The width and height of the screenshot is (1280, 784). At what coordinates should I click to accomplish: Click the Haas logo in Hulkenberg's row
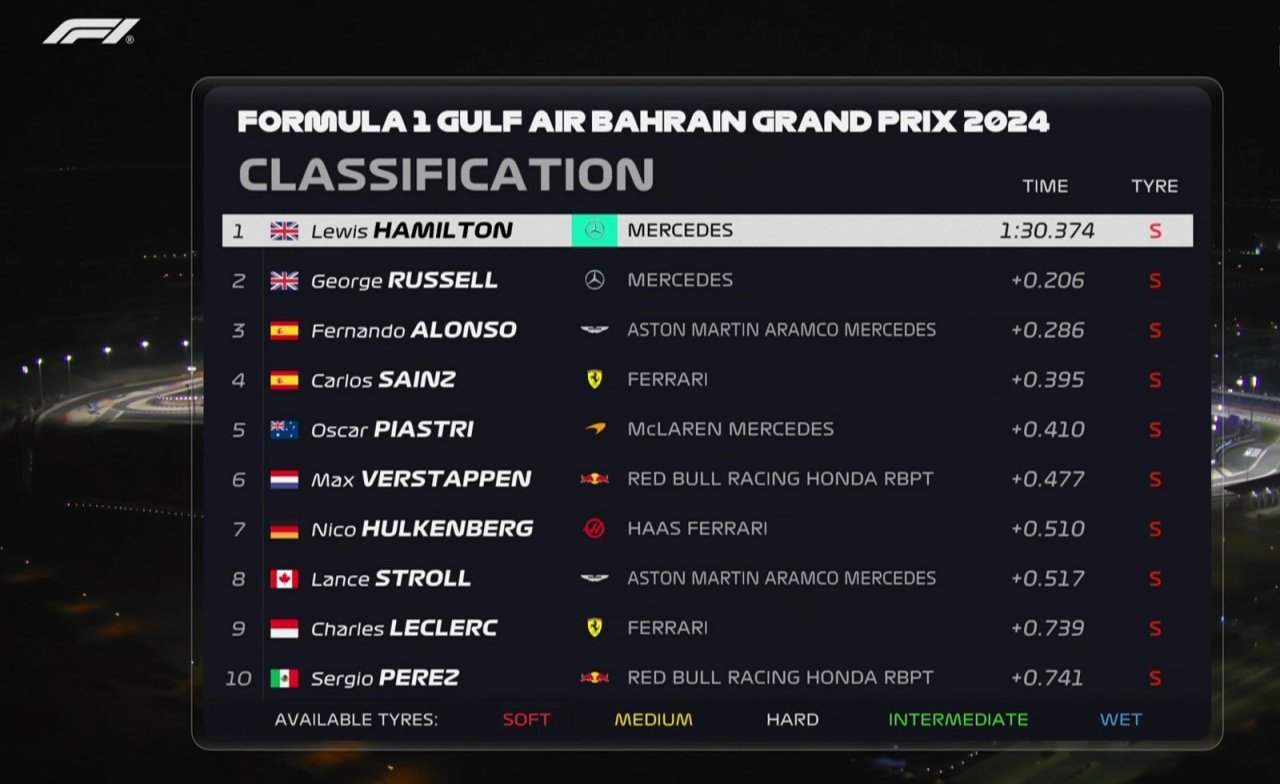tap(594, 528)
